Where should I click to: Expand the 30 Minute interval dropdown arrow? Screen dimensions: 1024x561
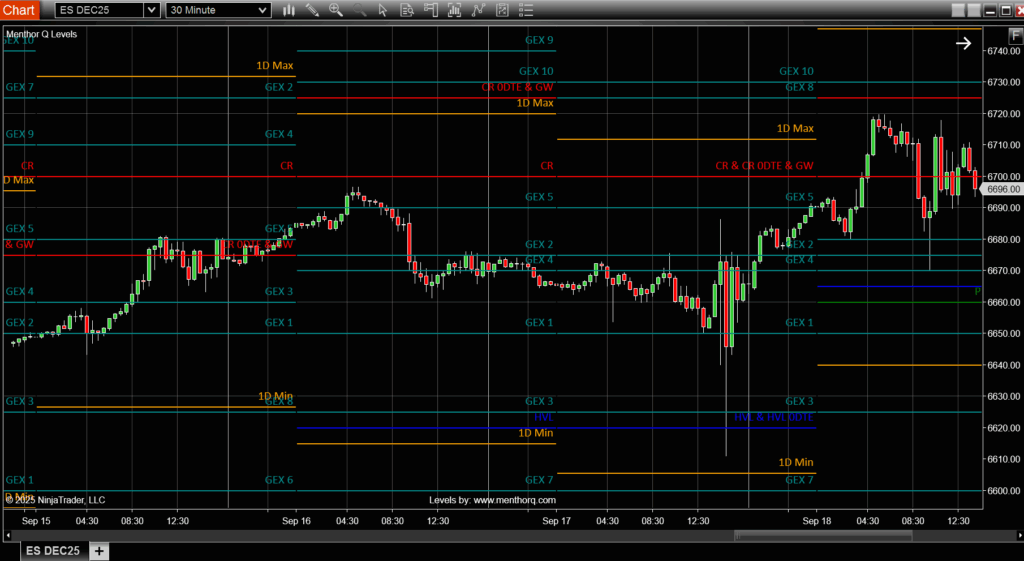263,10
